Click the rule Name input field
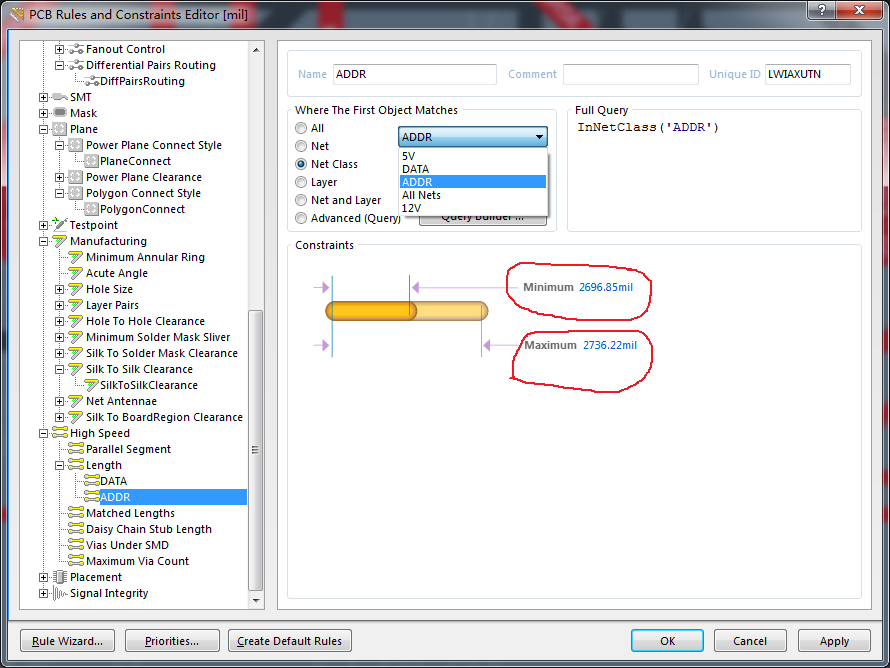The height and width of the screenshot is (668, 890). point(414,74)
